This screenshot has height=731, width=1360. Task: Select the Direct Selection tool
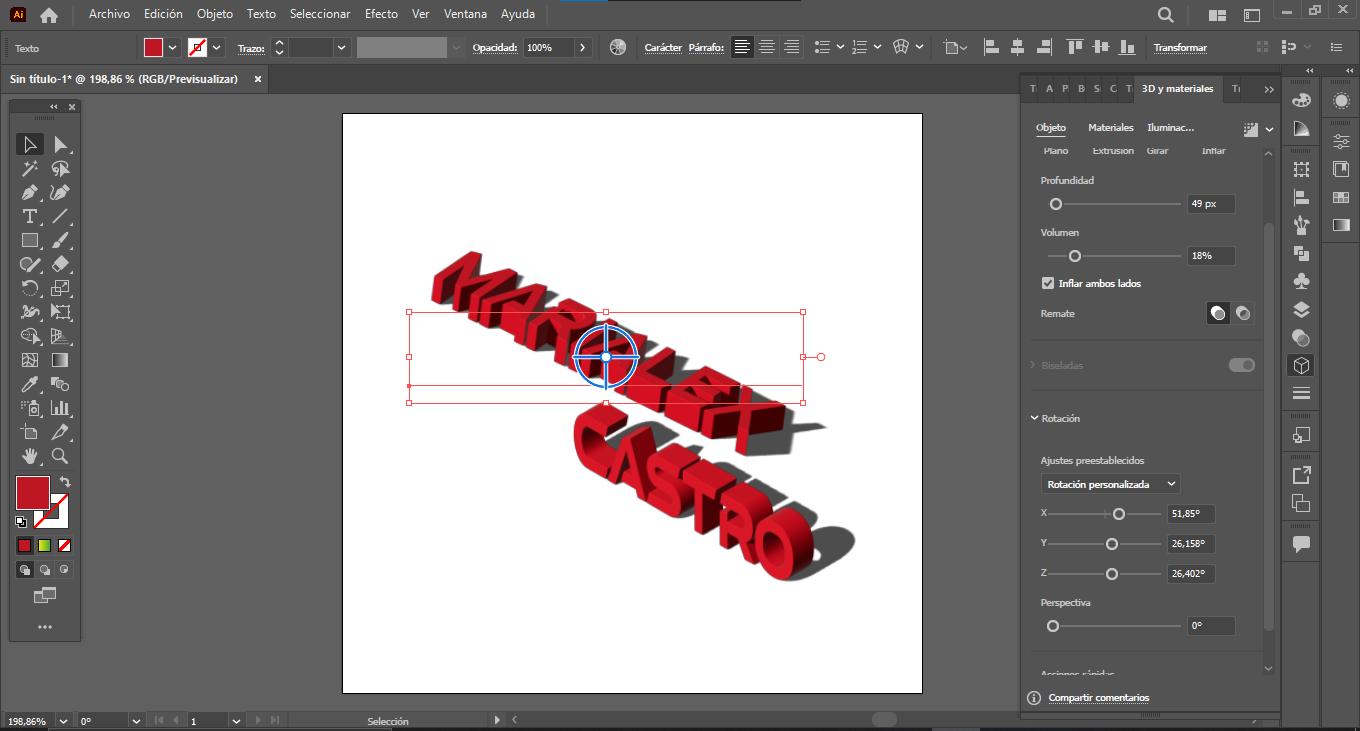[x=60, y=145]
